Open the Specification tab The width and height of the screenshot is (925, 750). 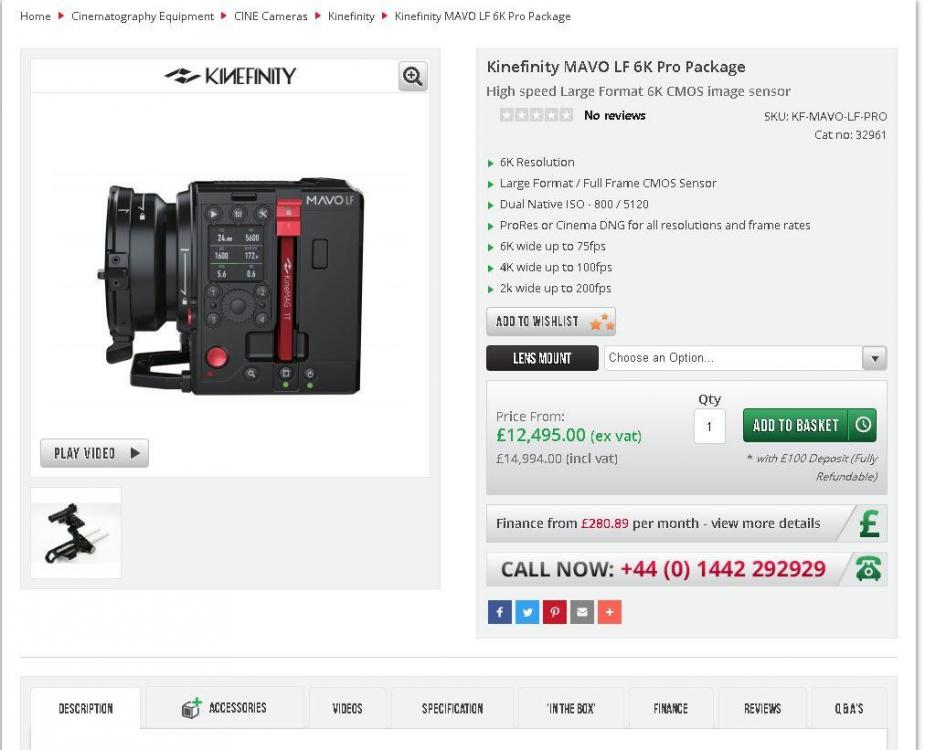coord(452,708)
